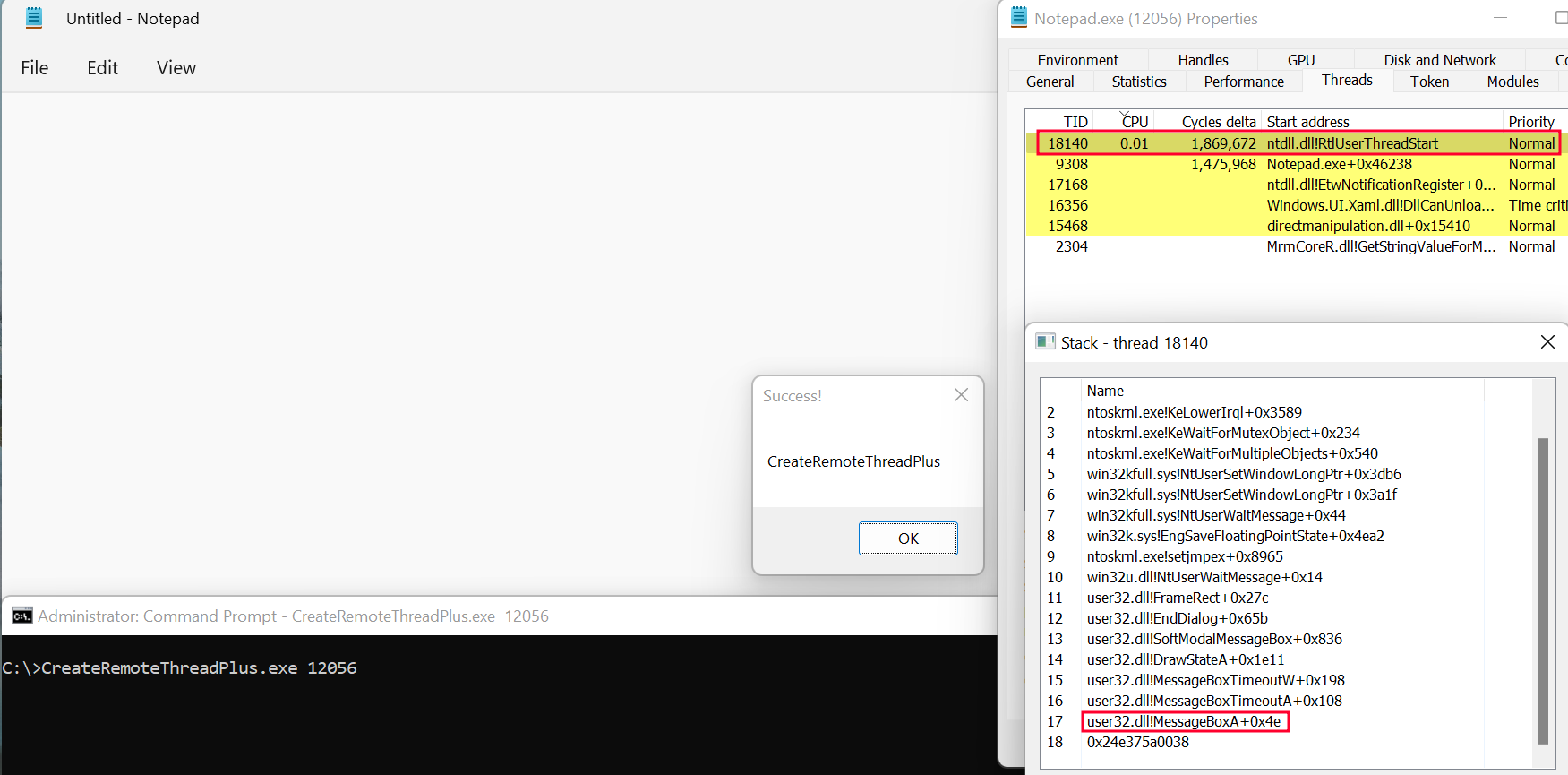Select thread 18140 row

click(1297, 143)
